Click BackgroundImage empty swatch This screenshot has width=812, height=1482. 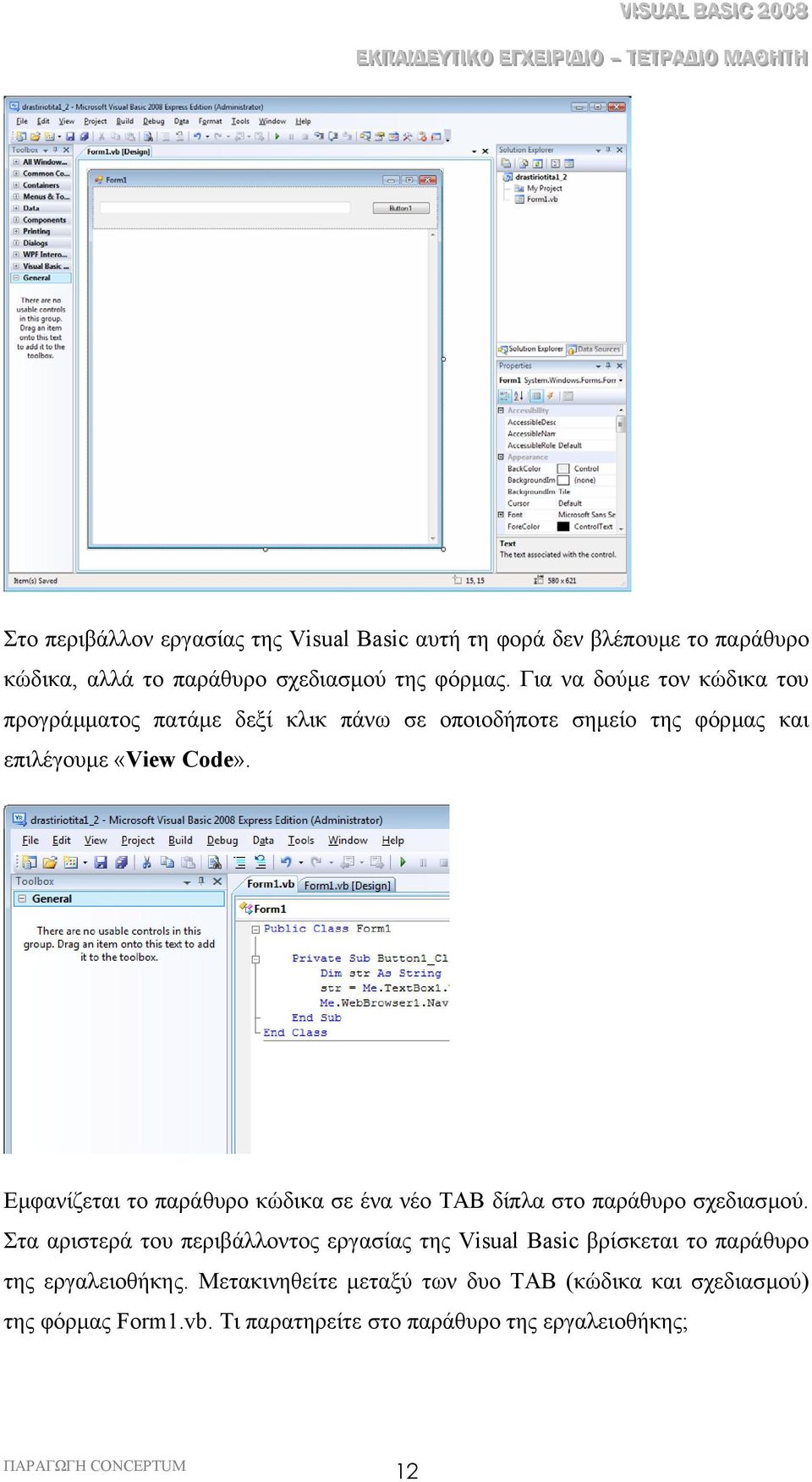(x=563, y=480)
